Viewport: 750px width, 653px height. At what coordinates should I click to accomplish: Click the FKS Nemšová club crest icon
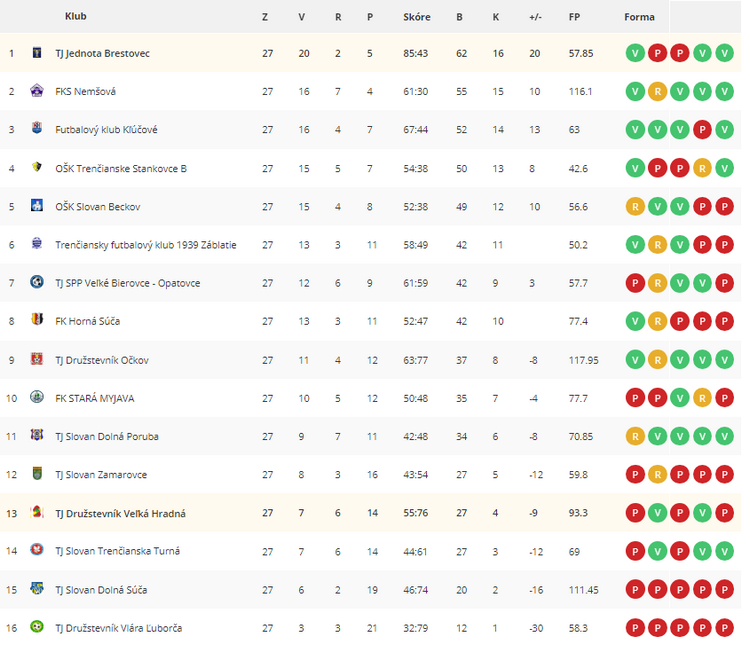click(37, 90)
